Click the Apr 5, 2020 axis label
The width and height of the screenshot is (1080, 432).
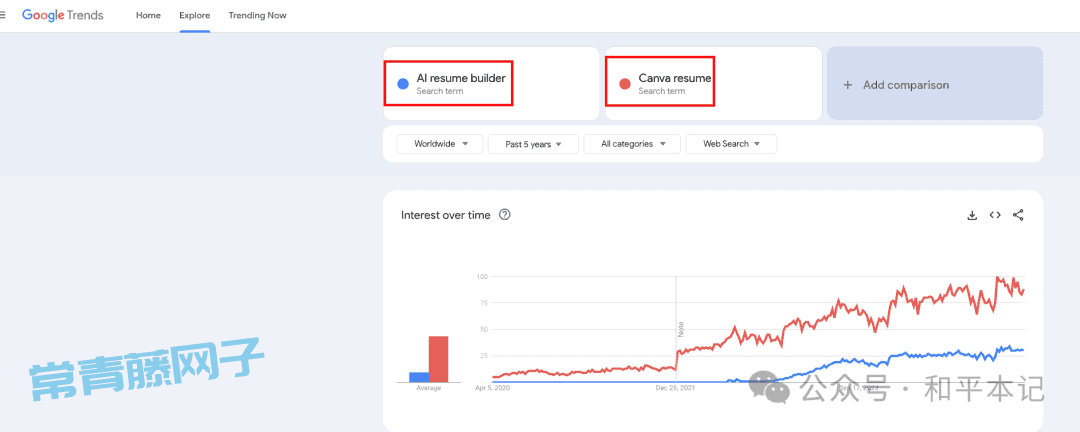tap(490, 389)
